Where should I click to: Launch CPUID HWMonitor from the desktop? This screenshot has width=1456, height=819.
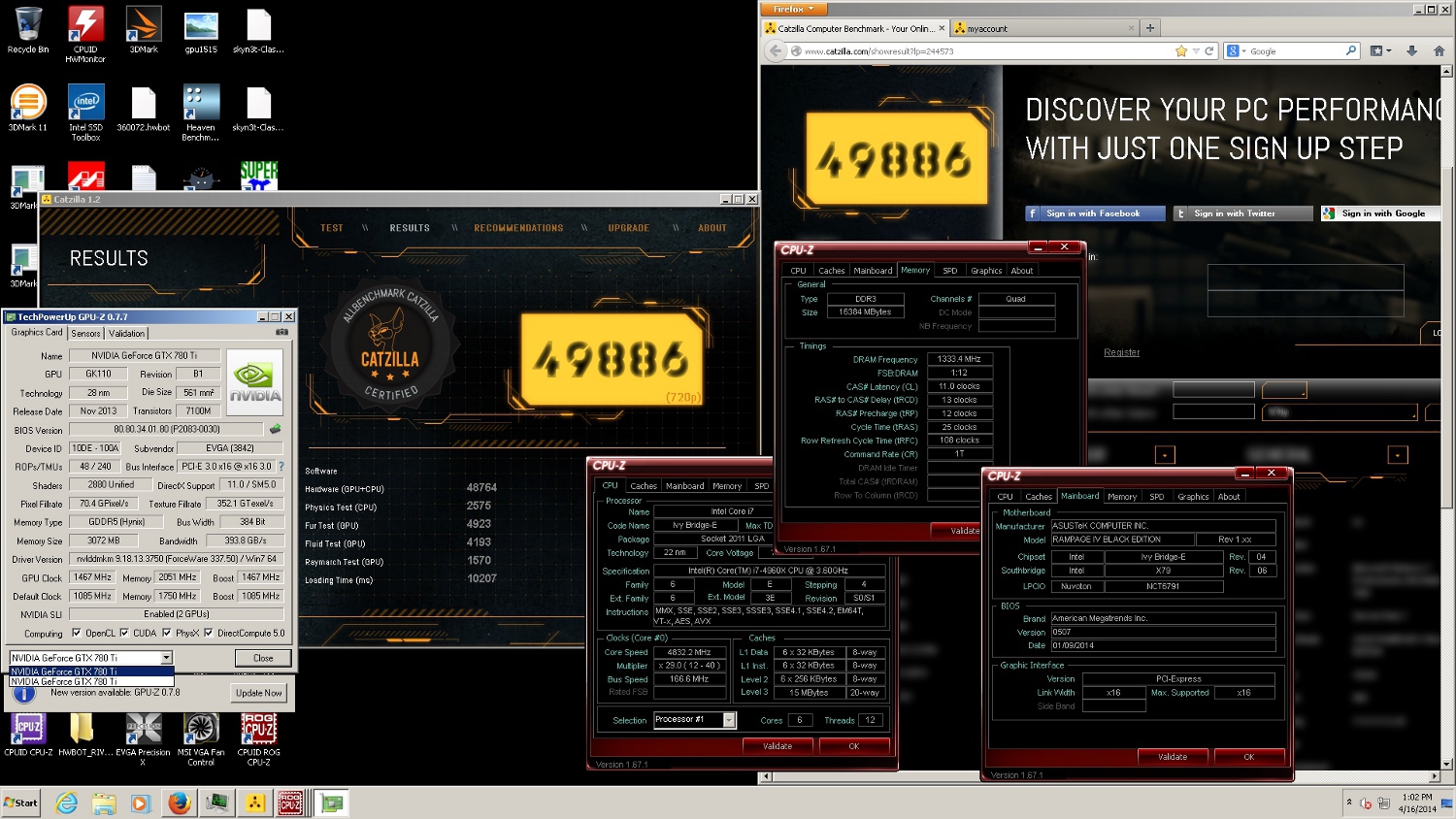point(85,35)
